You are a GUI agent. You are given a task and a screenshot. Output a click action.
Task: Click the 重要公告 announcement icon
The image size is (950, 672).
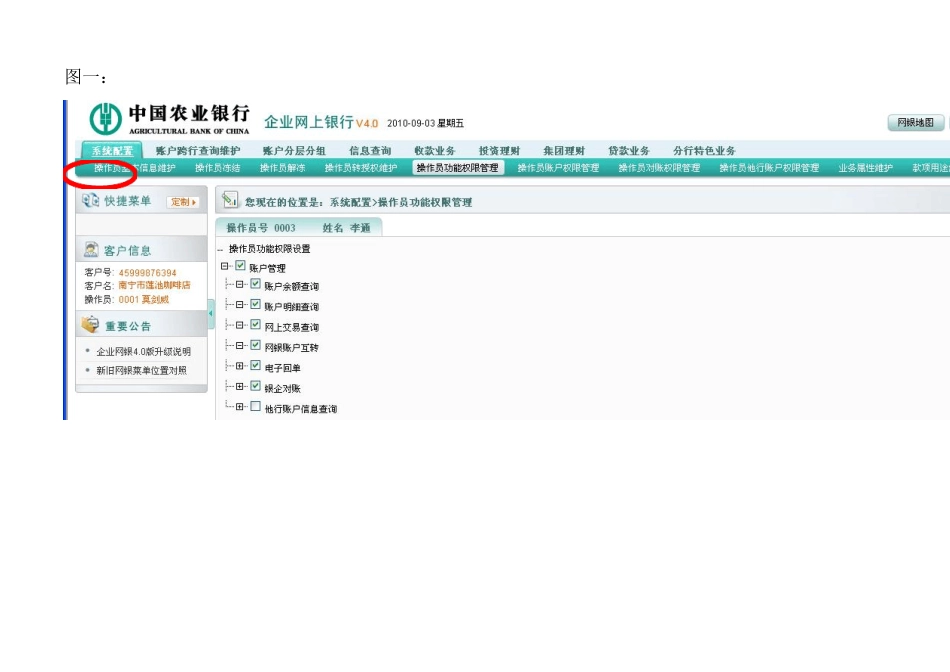91,325
